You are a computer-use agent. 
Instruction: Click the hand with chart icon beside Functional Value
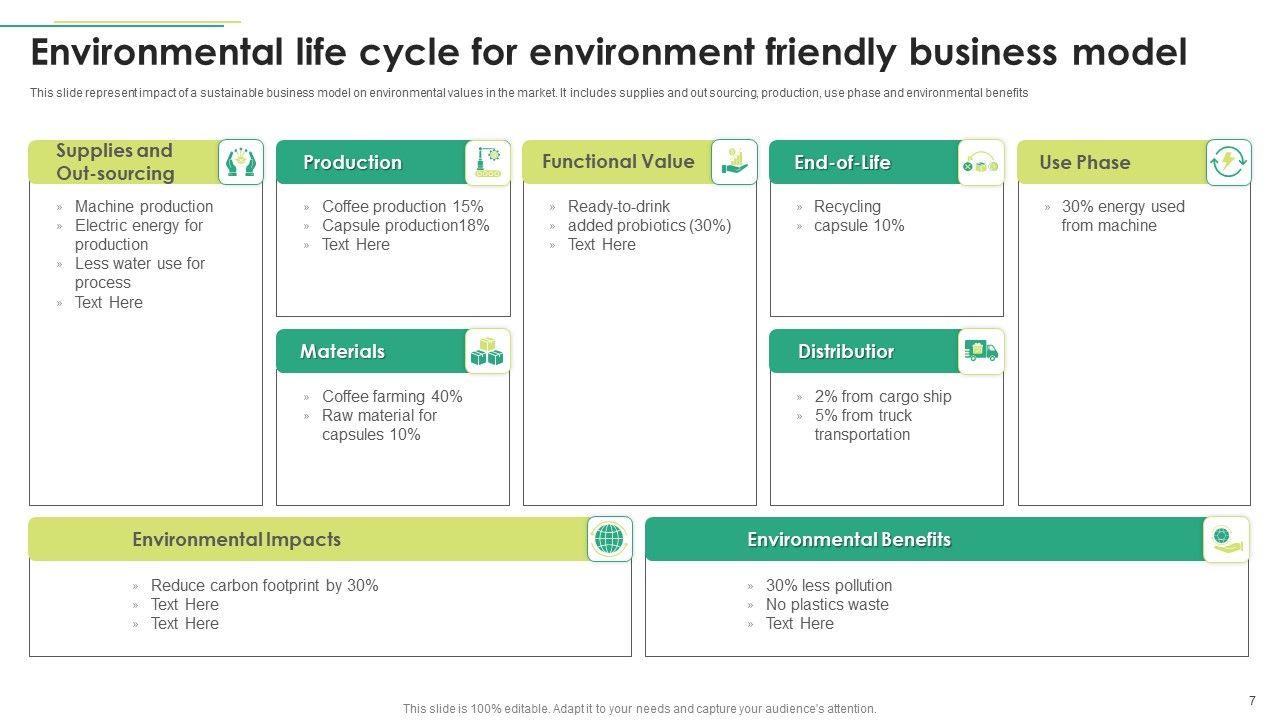coord(734,162)
